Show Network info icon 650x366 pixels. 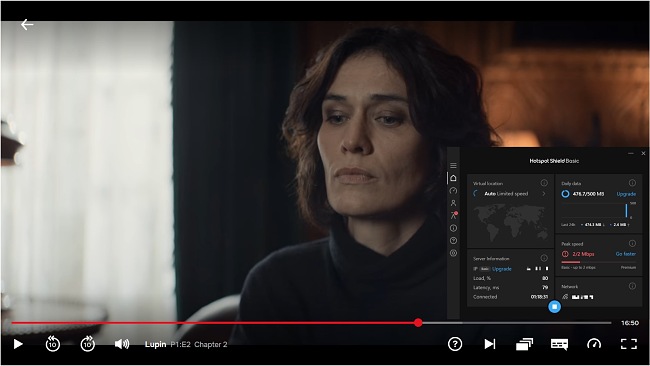[632, 286]
